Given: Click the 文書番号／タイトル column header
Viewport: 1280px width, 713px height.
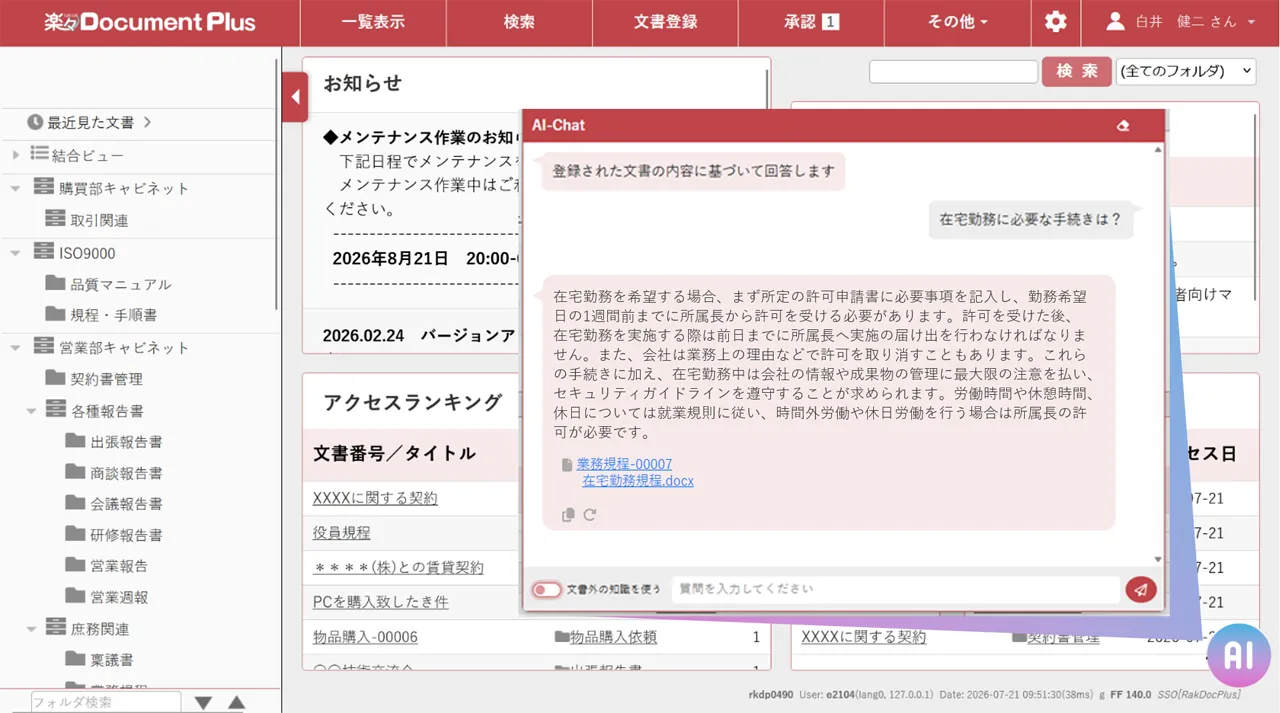Looking at the screenshot, I should [394, 453].
